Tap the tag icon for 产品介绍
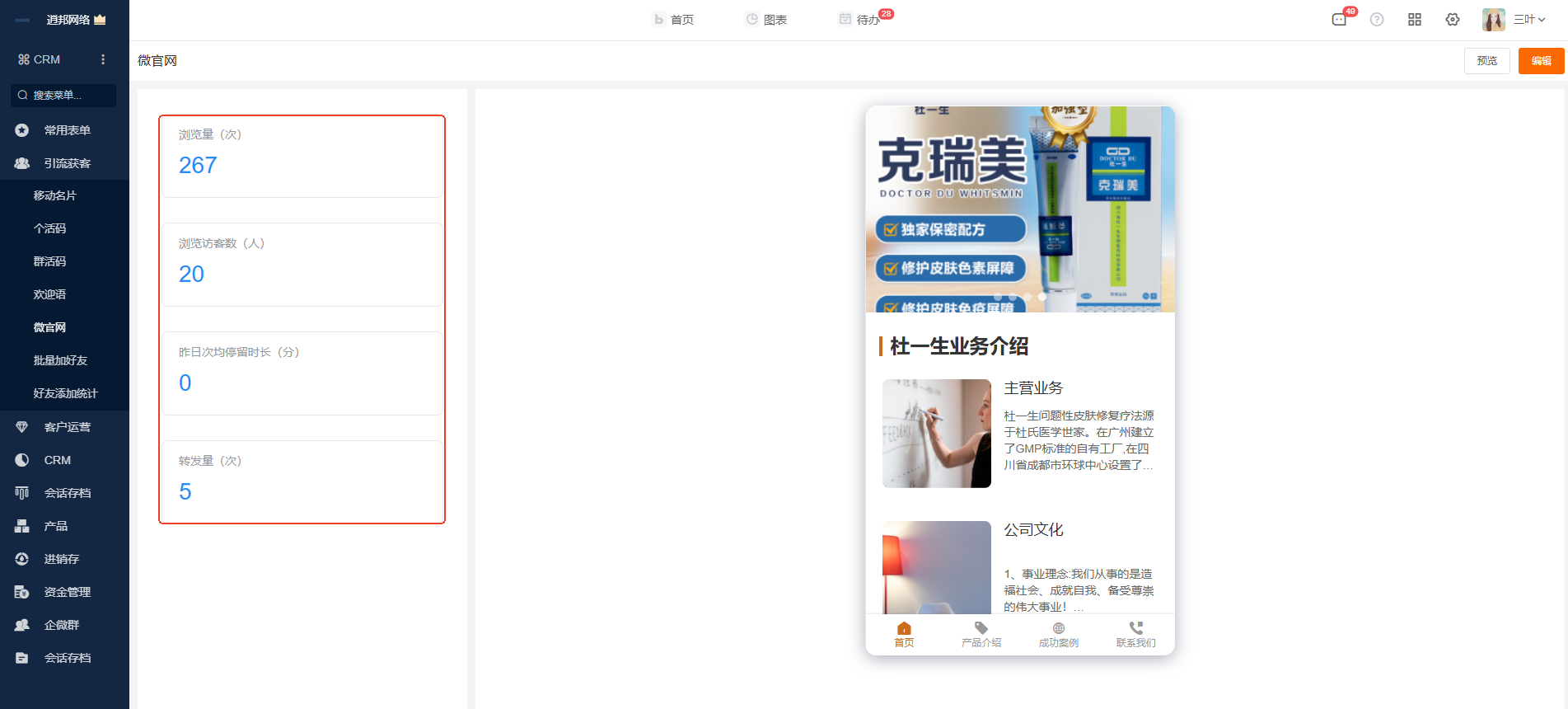 981,628
